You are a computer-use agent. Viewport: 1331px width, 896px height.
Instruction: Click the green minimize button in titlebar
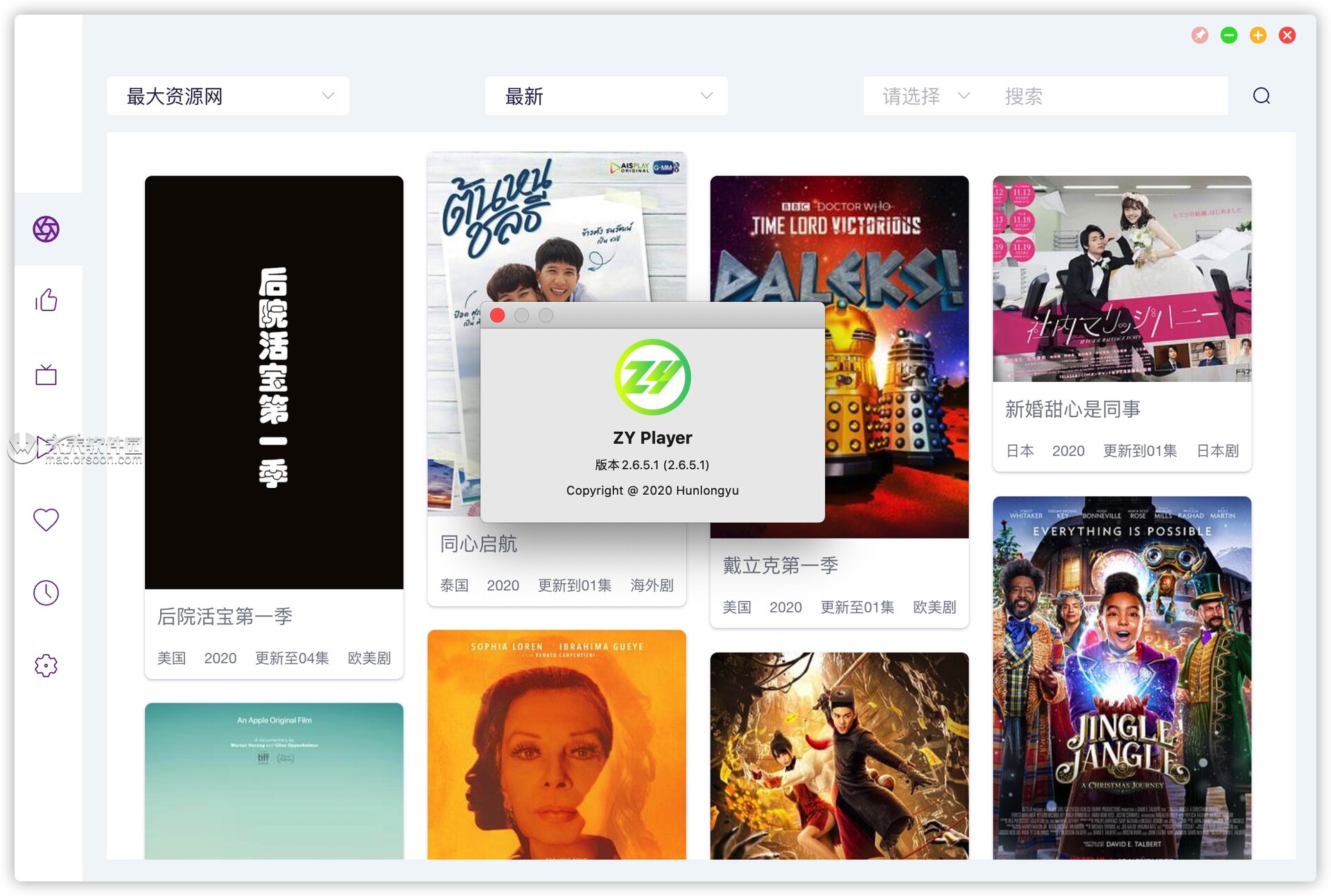point(1229,35)
